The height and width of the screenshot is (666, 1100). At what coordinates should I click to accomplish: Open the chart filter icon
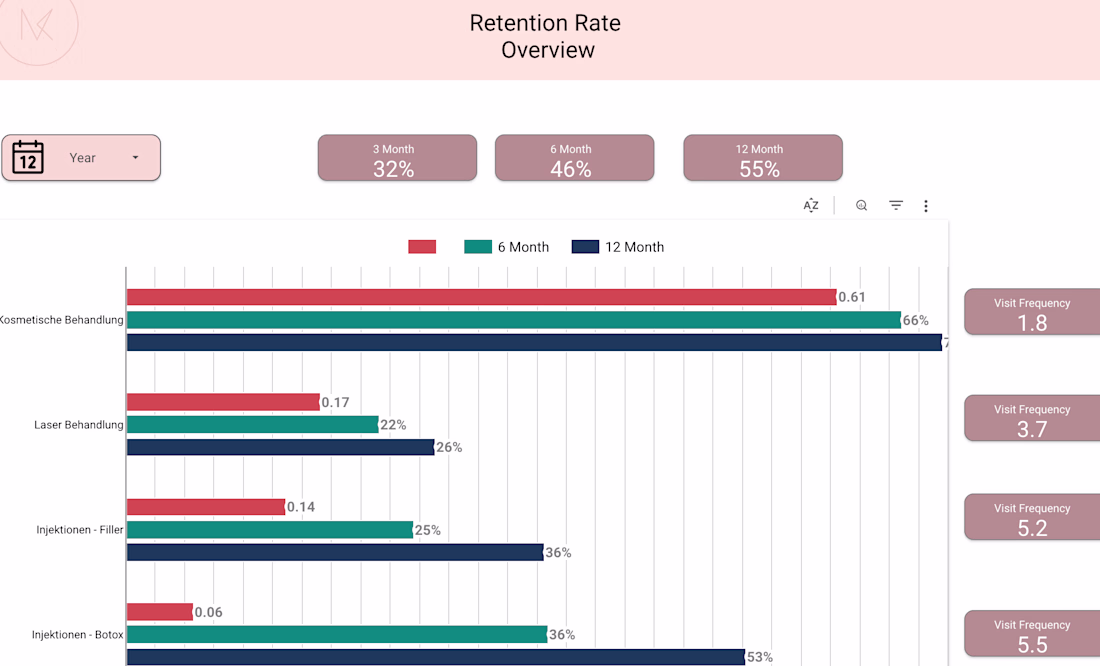point(896,206)
